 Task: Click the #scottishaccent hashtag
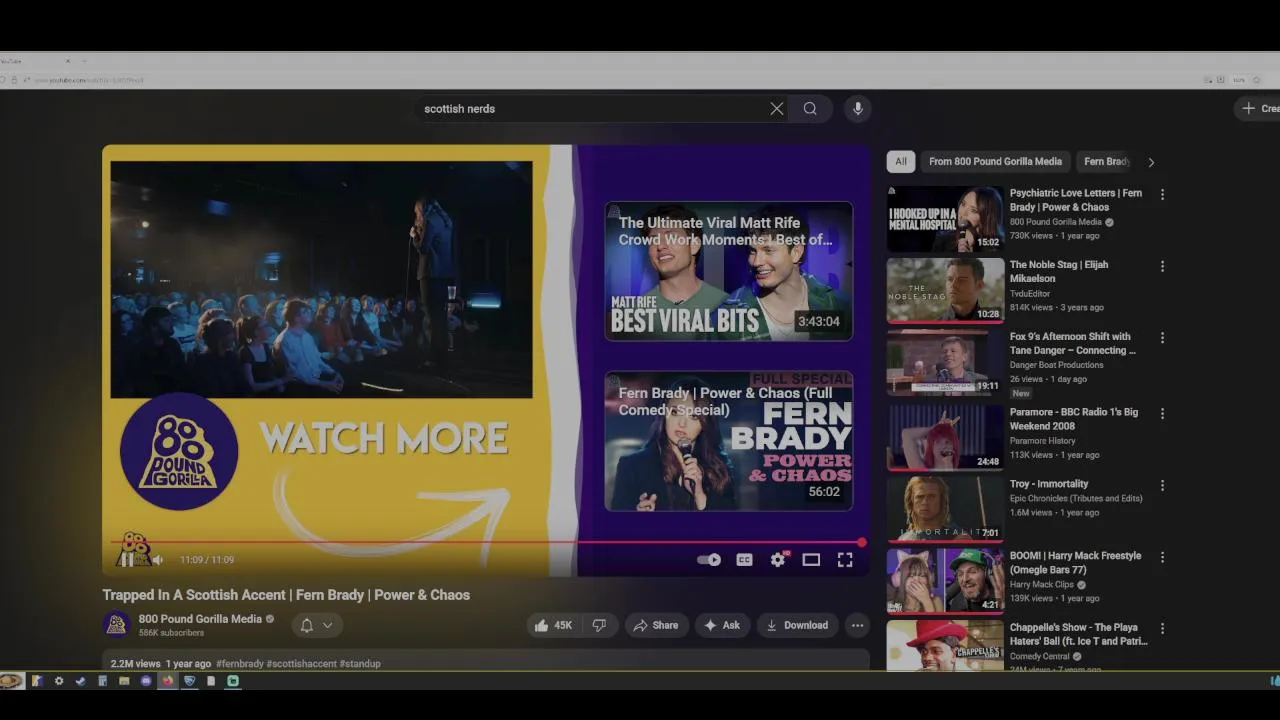[x=302, y=664]
